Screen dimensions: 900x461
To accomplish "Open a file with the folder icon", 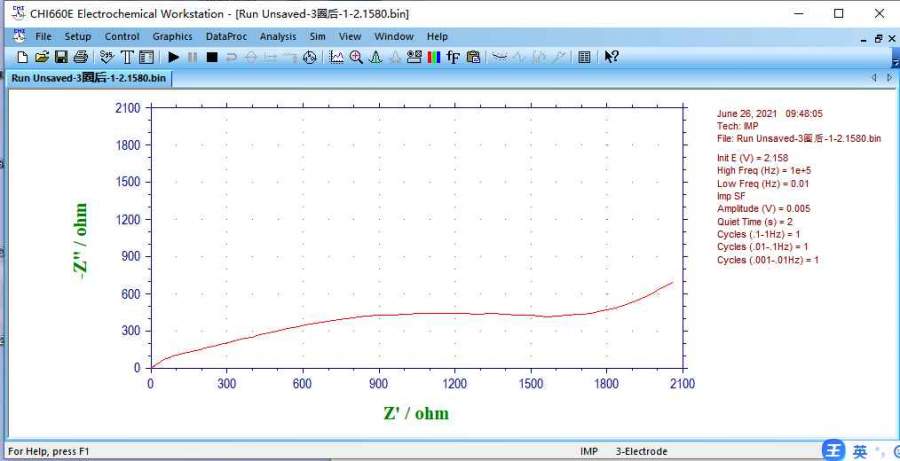I will point(42,57).
